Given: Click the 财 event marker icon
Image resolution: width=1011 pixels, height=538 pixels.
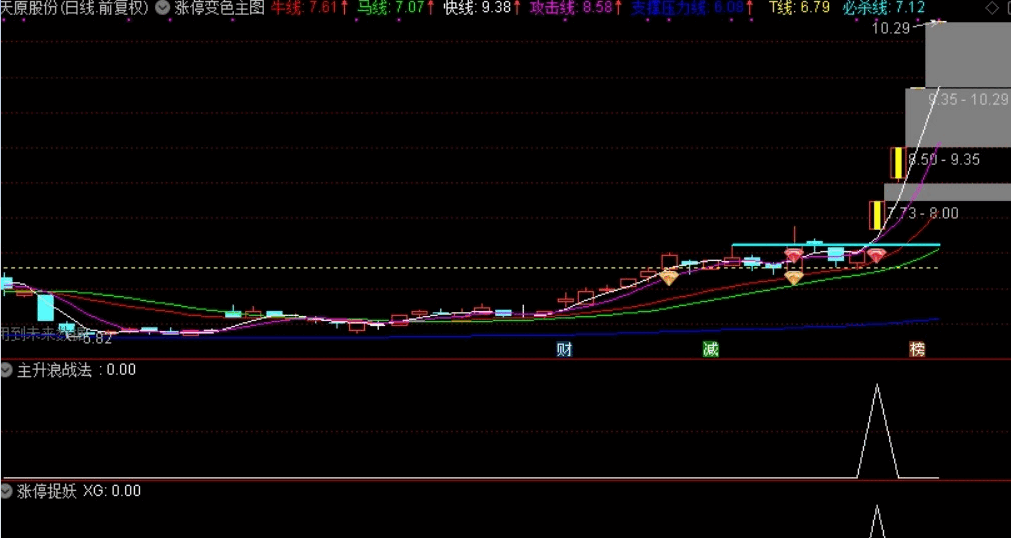Looking at the screenshot, I should (x=565, y=350).
